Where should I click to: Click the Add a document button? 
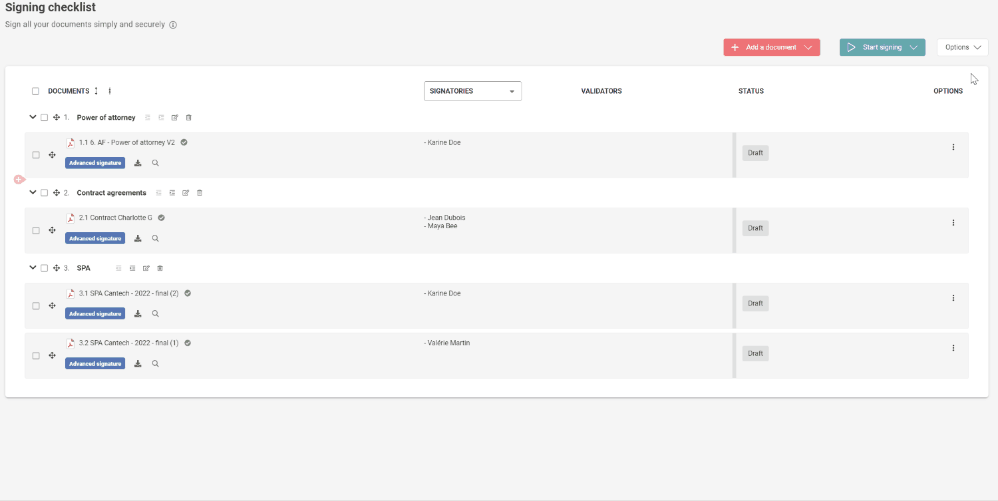(x=771, y=47)
